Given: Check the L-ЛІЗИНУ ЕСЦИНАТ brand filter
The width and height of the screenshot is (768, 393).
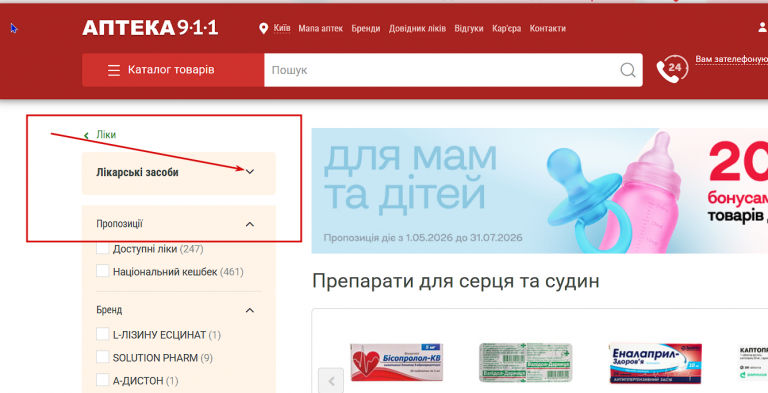Looking at the screenshot, I should pyautogui.click(x=102, y=335).
